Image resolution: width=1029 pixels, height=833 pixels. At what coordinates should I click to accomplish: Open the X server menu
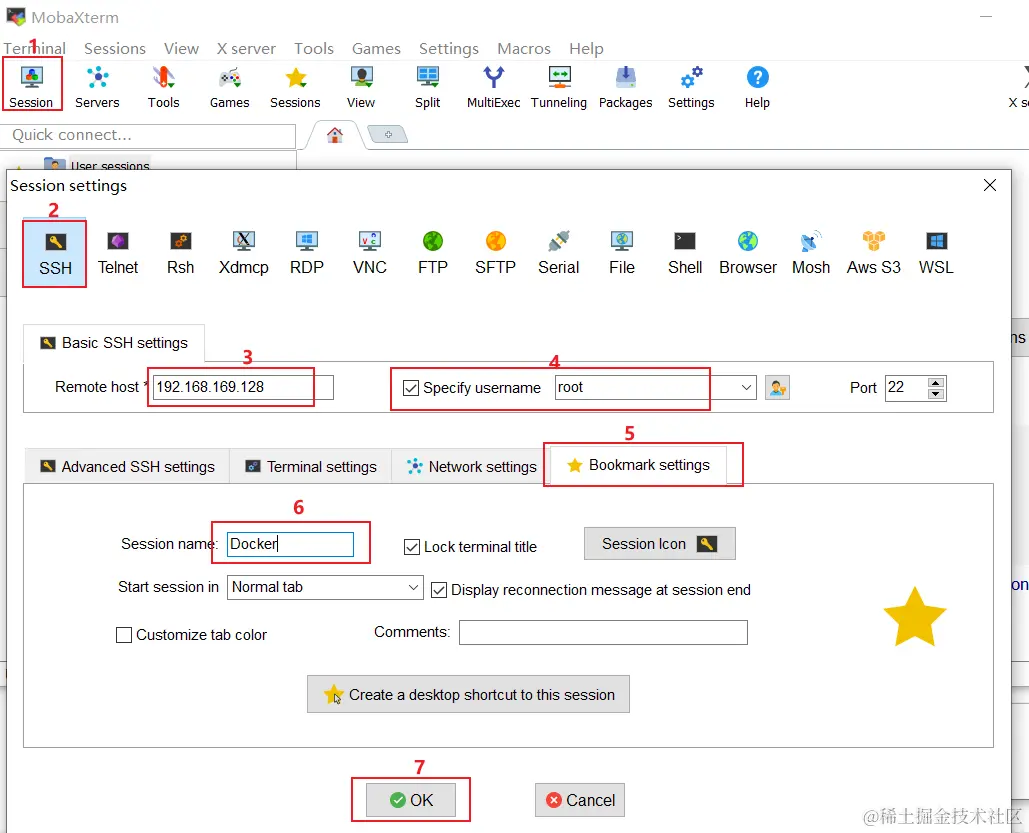click(x=246, y=49)
